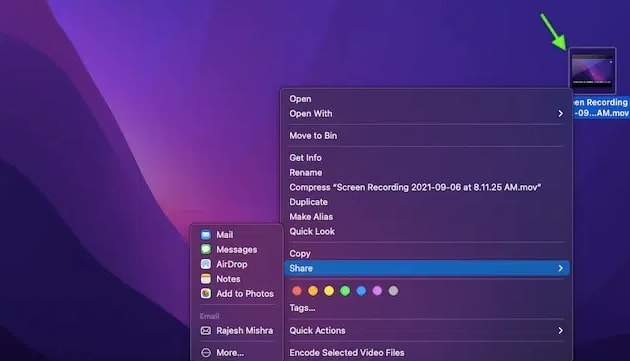
Task: Select the Add to Photos icon
Action: pyautogui.click(x=206, y=293)
